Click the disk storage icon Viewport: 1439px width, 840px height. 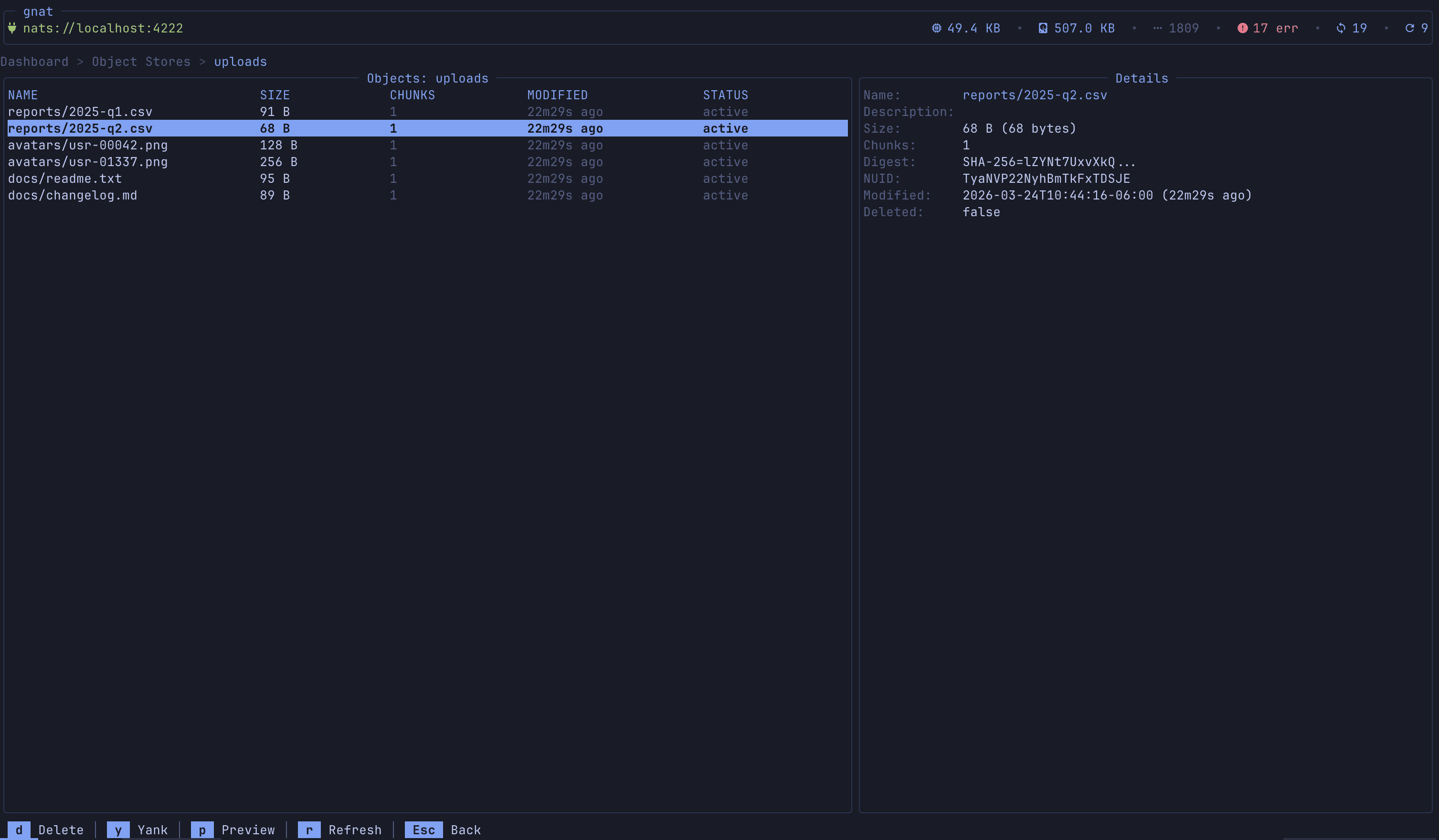[1043, 28]
